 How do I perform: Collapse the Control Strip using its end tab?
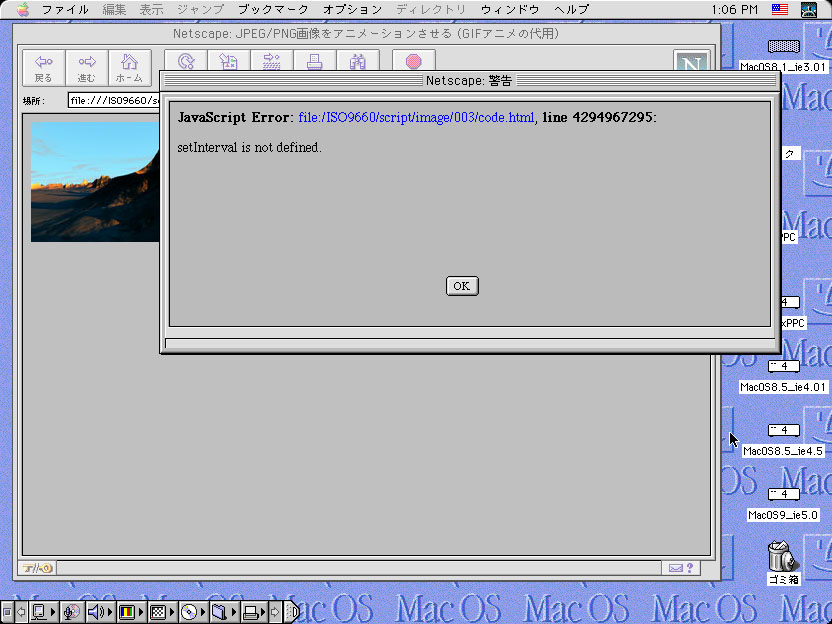[292, 612]
